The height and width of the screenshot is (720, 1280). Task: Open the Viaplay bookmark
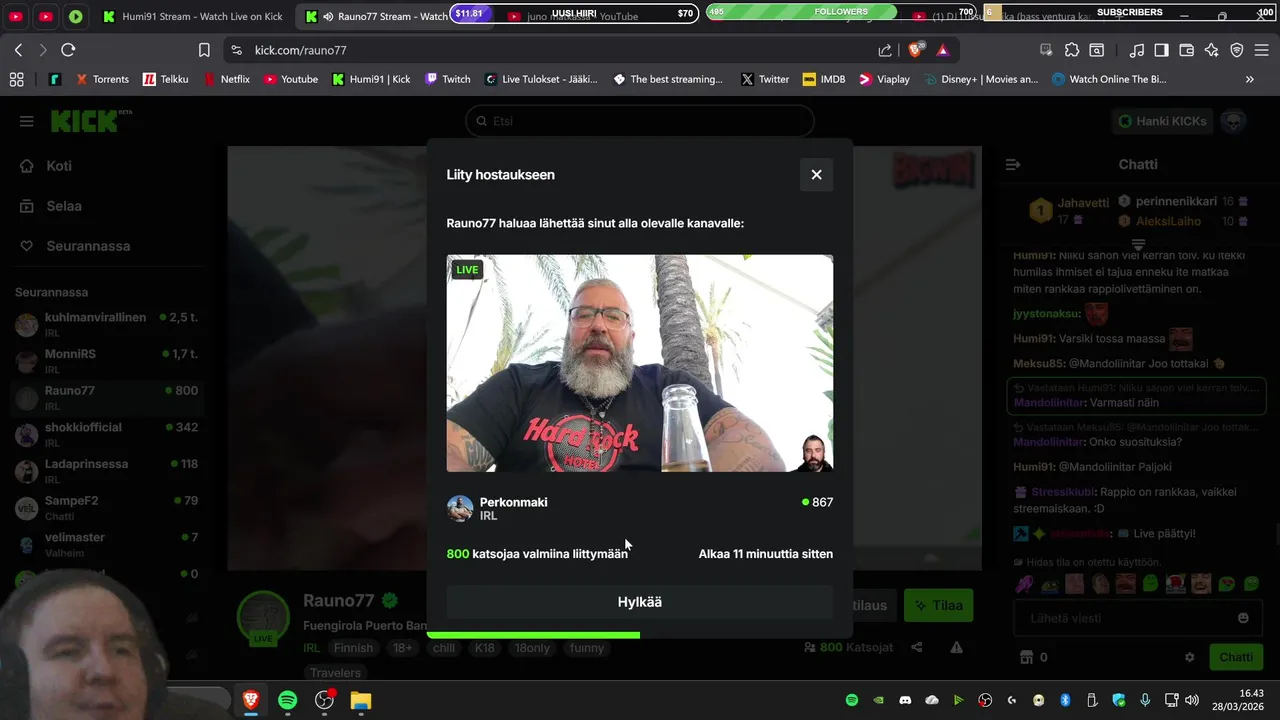click(x=884, y=79)
